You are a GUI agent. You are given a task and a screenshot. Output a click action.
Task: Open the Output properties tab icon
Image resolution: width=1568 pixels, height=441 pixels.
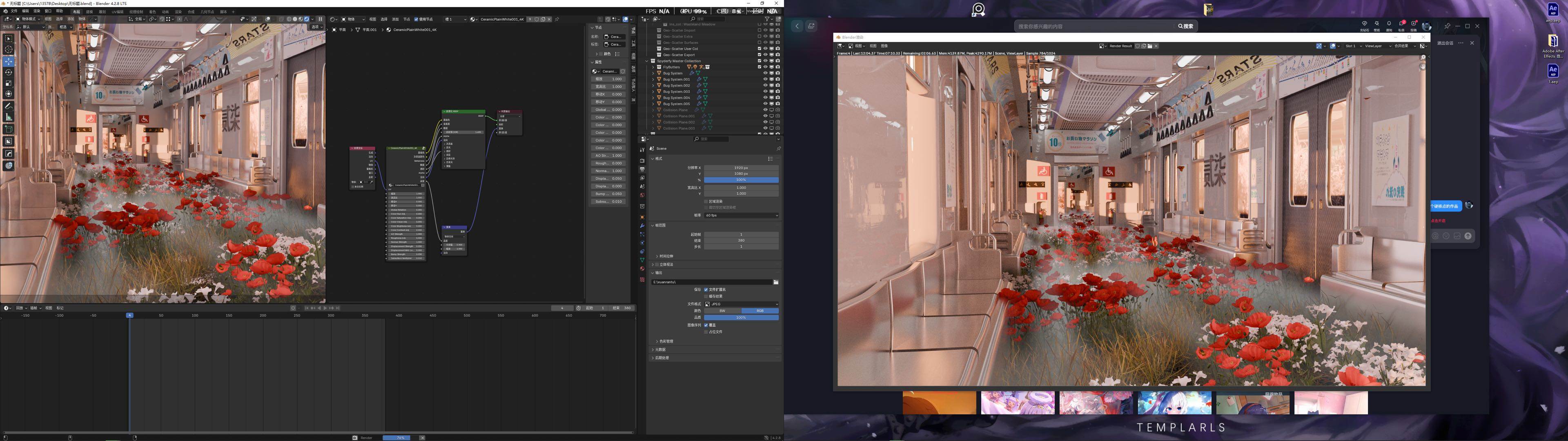click(x=642, y=169)
